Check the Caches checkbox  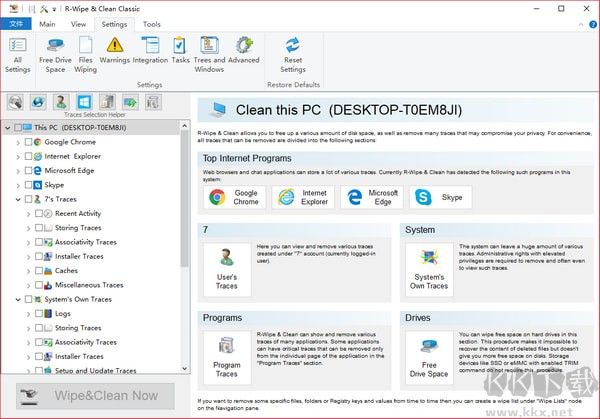tap(39, 271)
